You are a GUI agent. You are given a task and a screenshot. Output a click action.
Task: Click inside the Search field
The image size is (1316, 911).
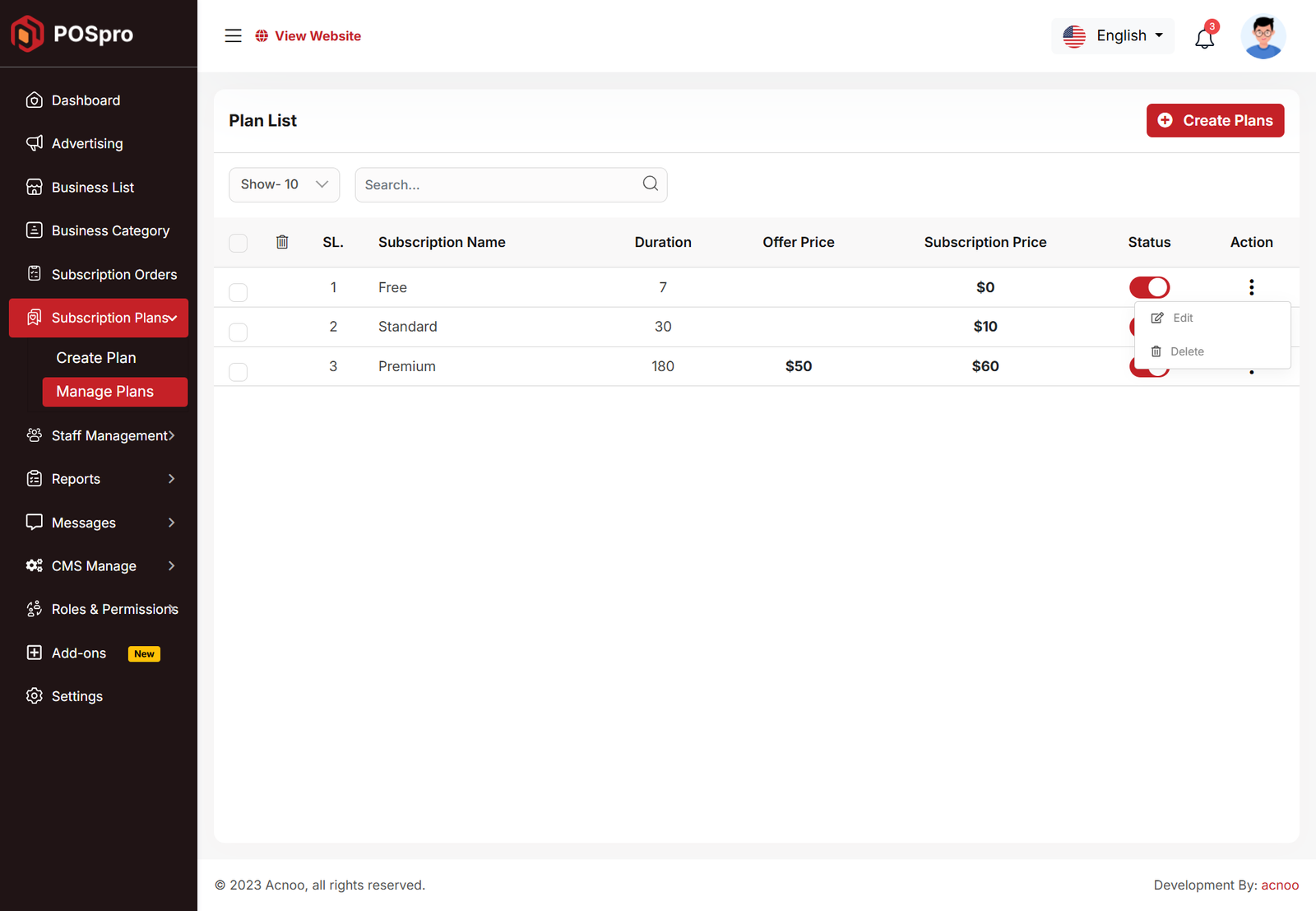[498, 185]
